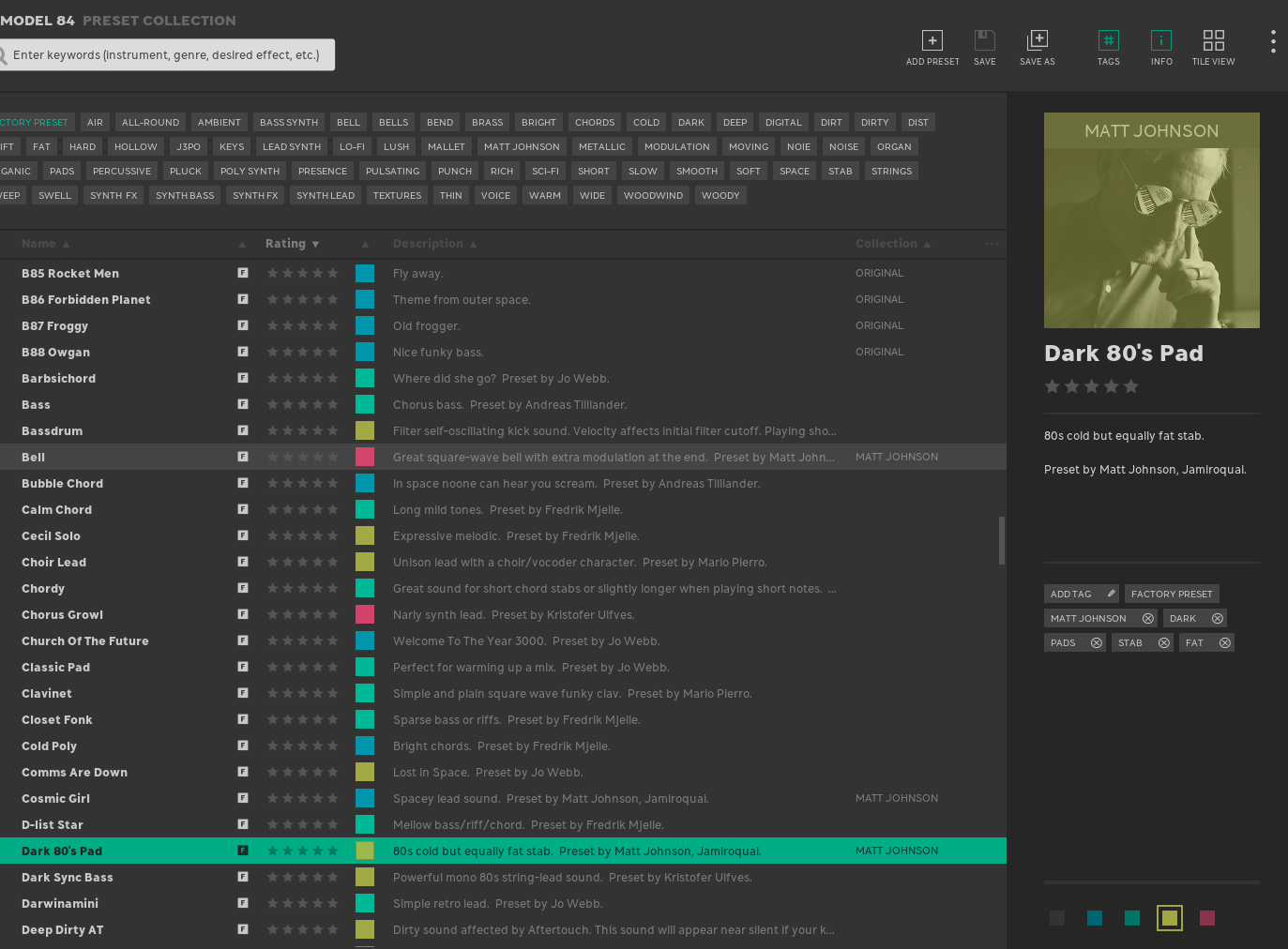This screenshot has width=1288, height=949.
Task: Remove the DARK tag from preset
Action: (1218, 619)
